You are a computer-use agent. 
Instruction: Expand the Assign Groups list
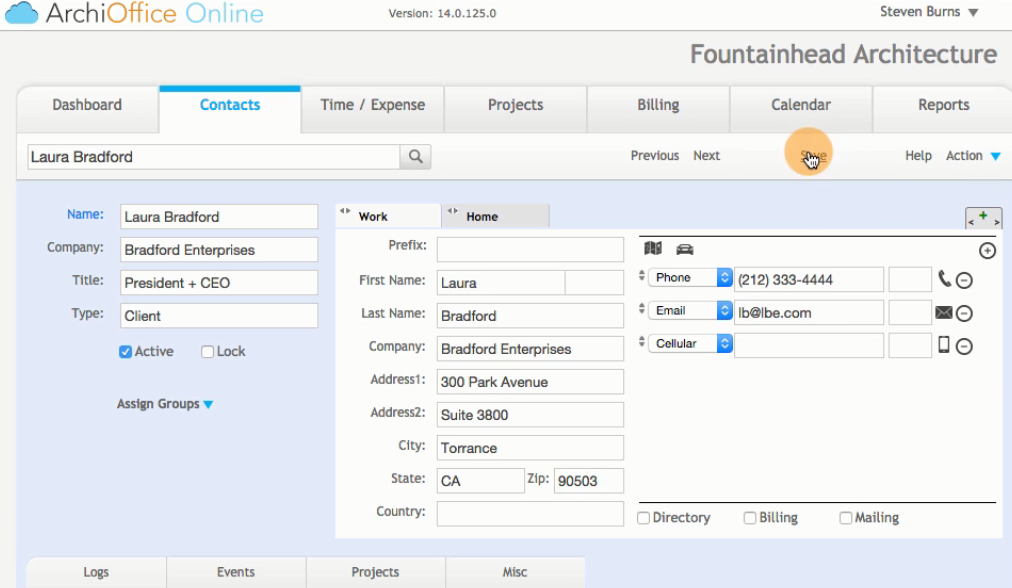165,404
